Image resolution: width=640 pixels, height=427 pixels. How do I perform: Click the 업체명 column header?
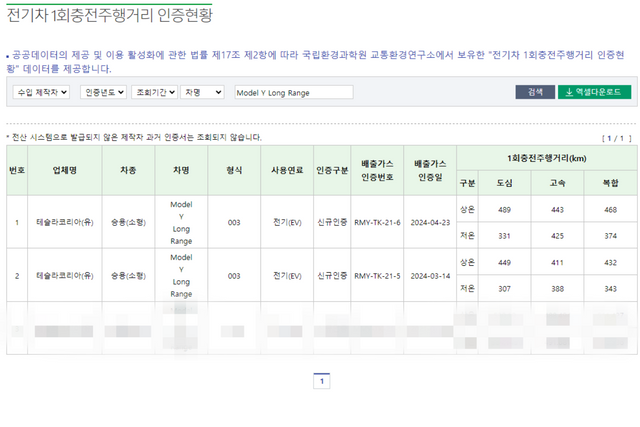pyautogui.click(x=64, y=170)
